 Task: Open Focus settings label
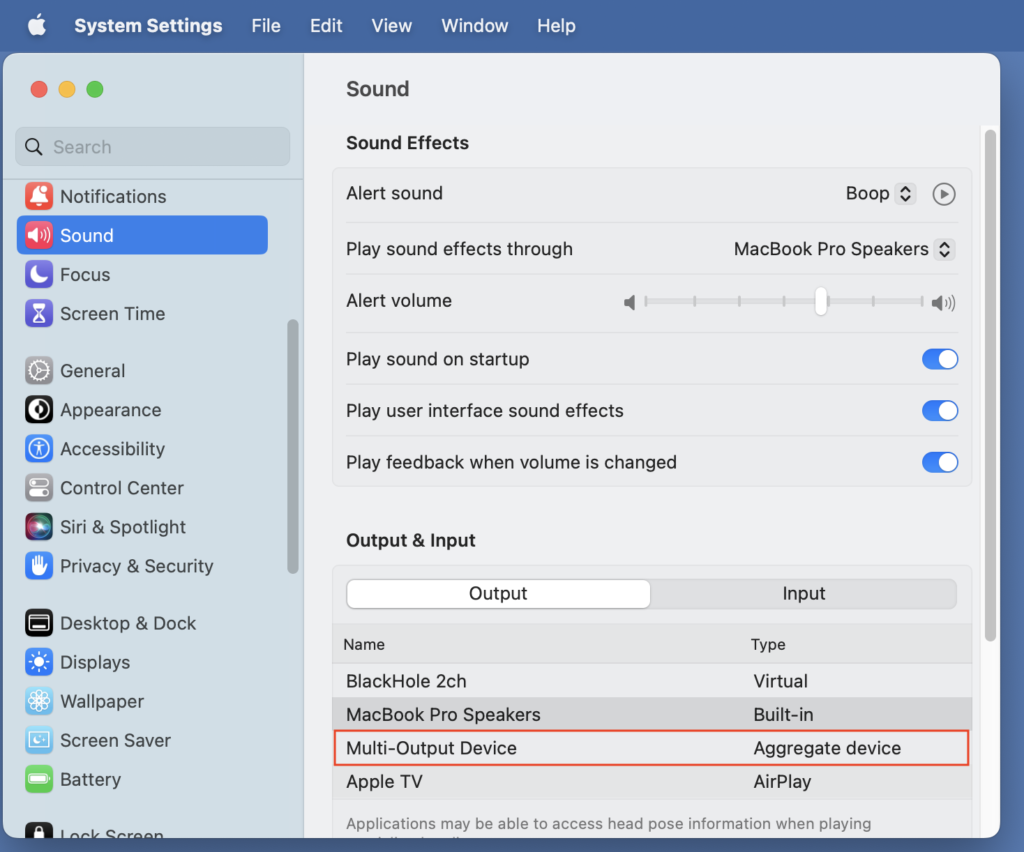pyautogui.click(x=85, y=275)
